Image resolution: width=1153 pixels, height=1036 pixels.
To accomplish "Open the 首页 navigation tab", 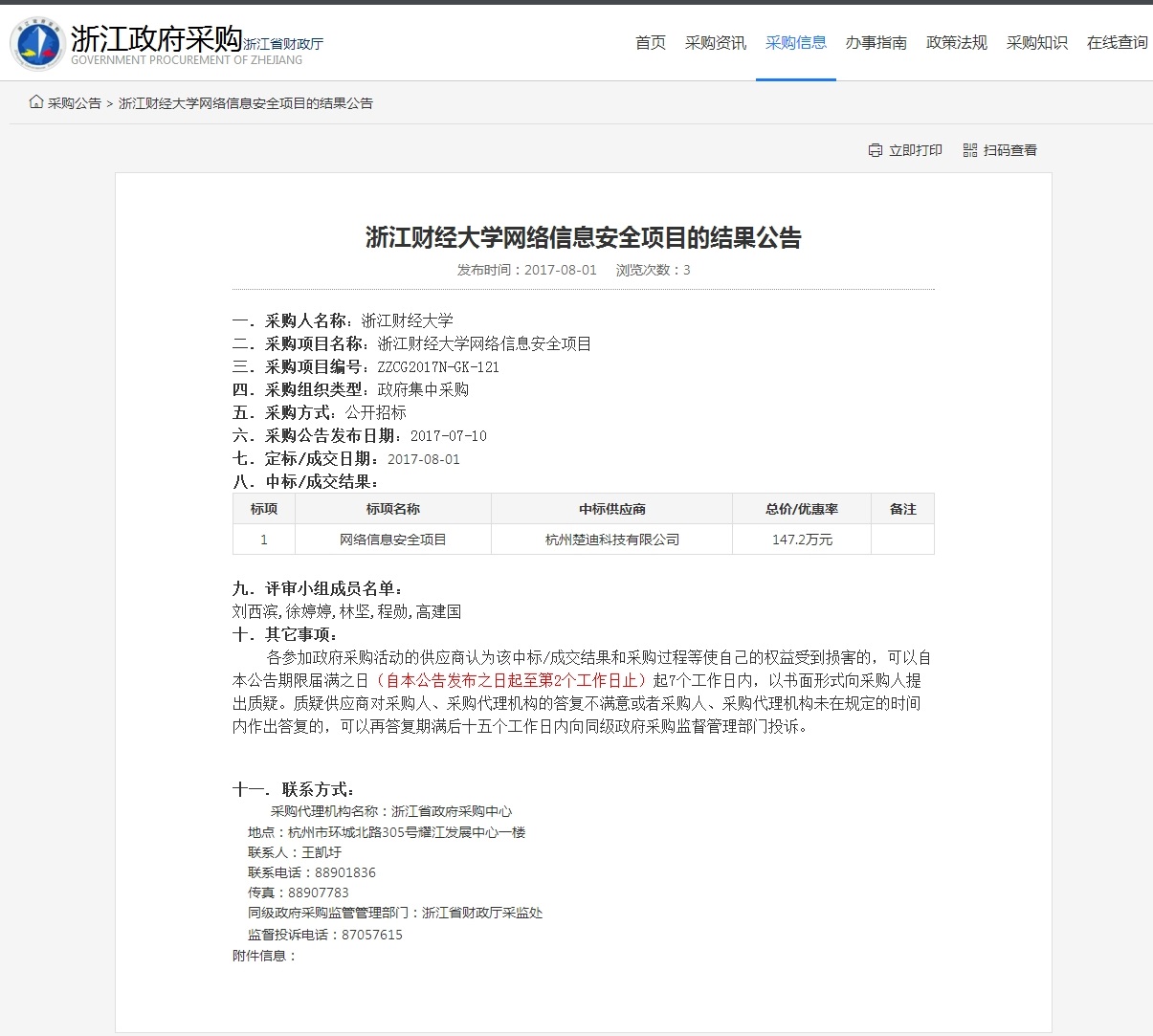I will pos(651,42).
